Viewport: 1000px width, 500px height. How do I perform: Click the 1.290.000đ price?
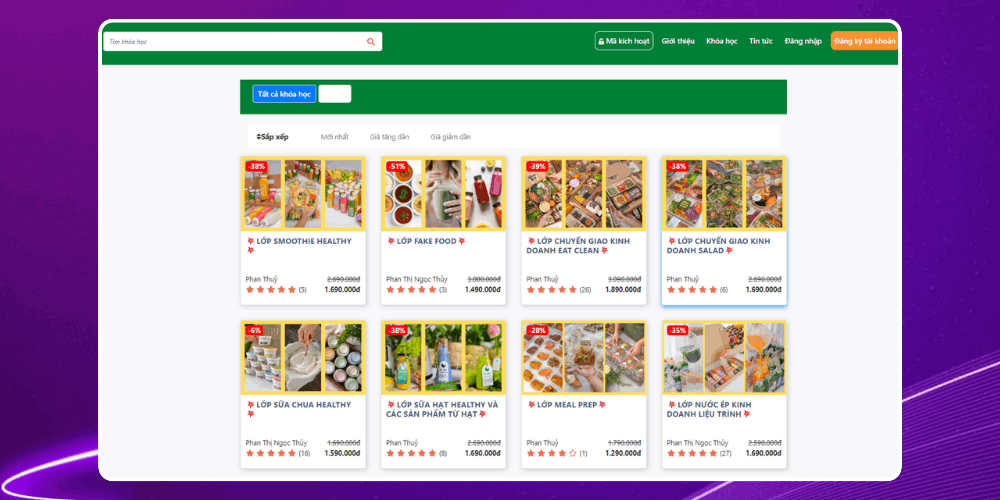click(623, 453)
